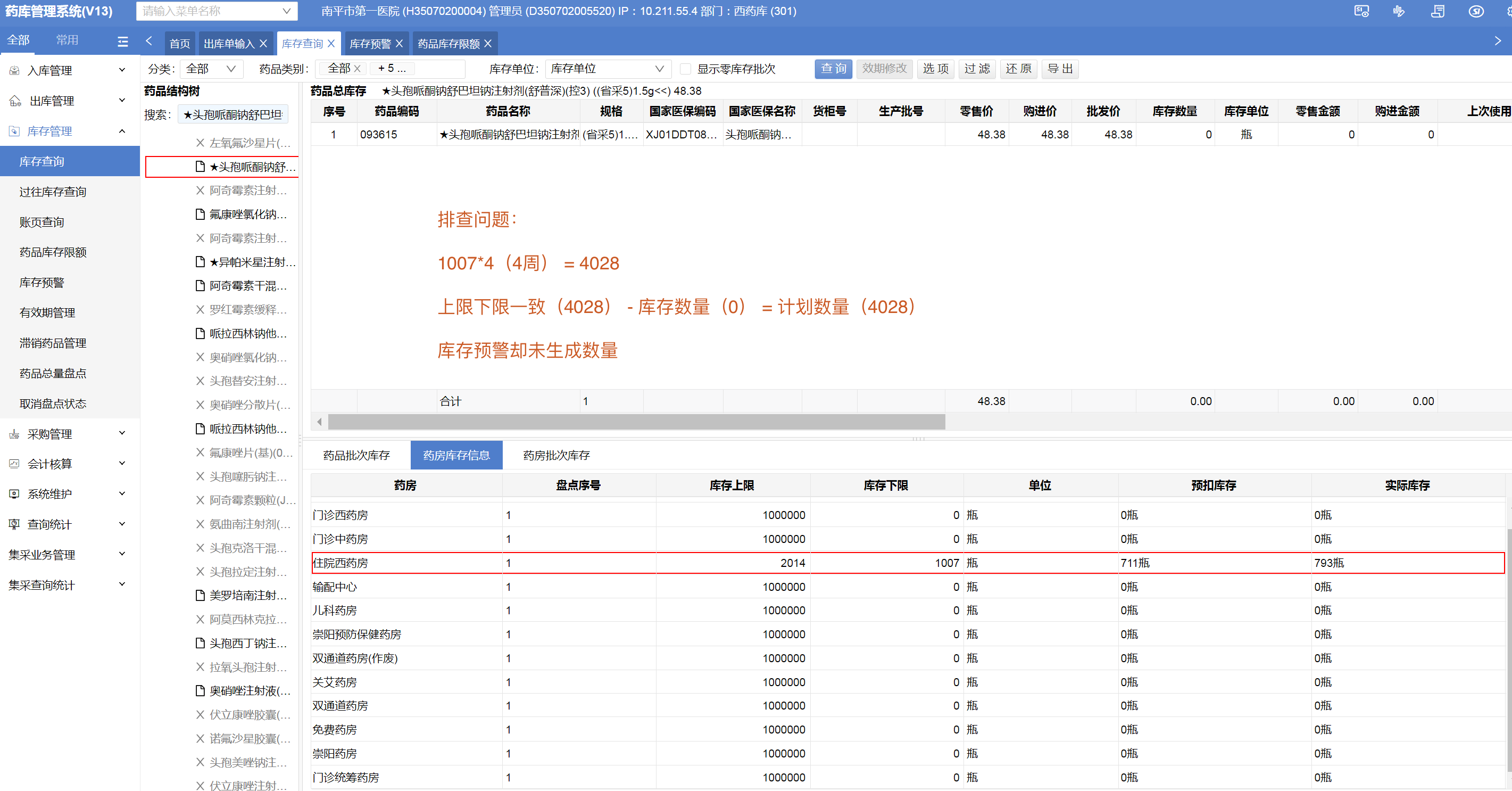1512x791 pixels.
Task: Enable 显示零库存批次 checkbox
Action: tap(685, 69)
